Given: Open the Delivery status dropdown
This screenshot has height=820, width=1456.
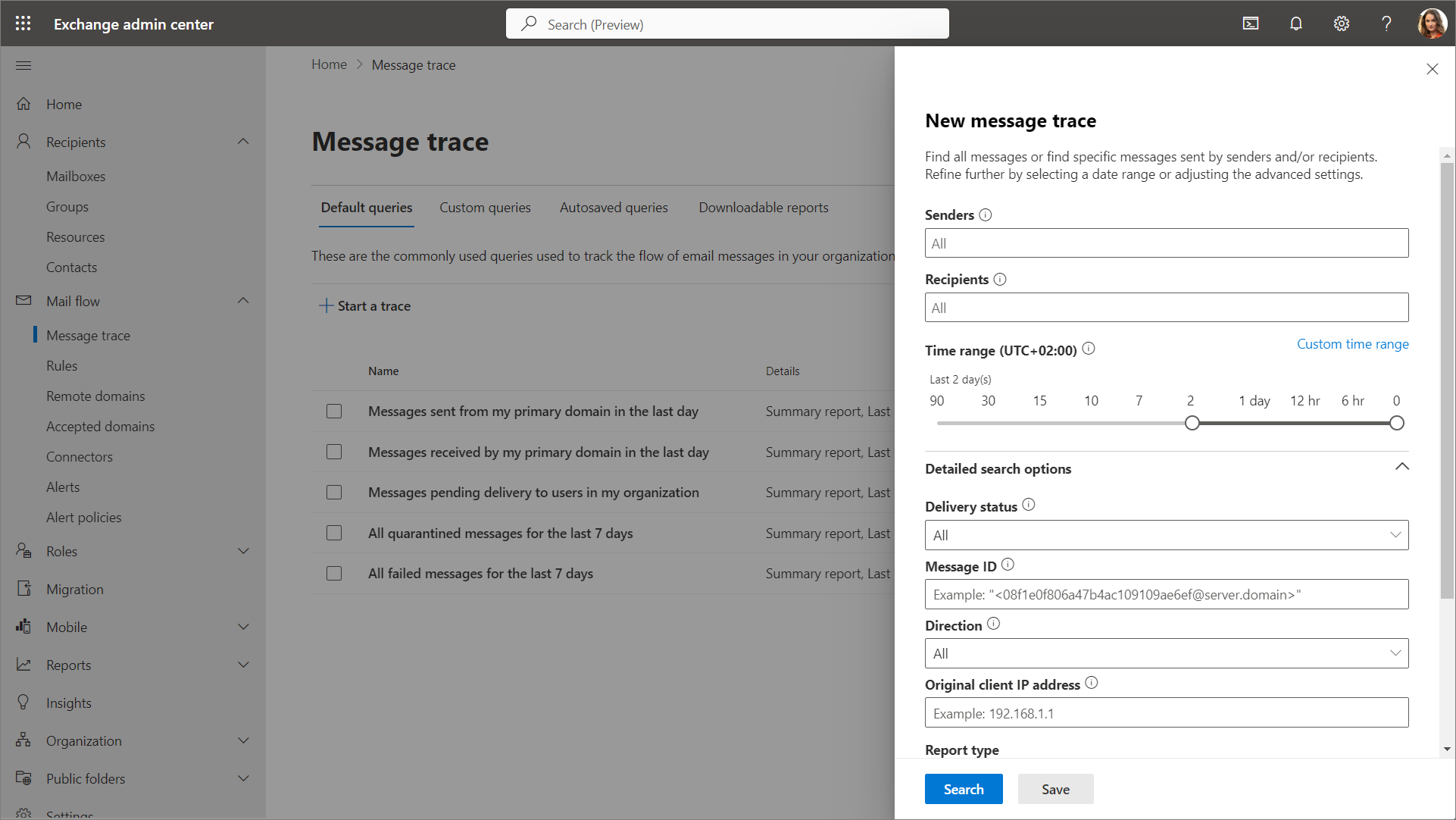Looking at the screenshot, I should pyautogui.click(x=1167, y=535).
